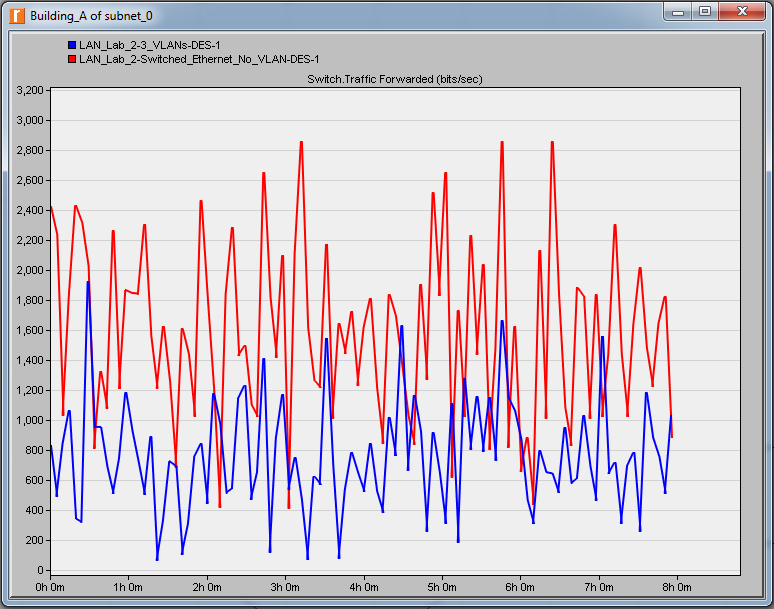Click x-axis label 8h 0m
This screenshot has height=609, width=774.
(x=677, y=587)
